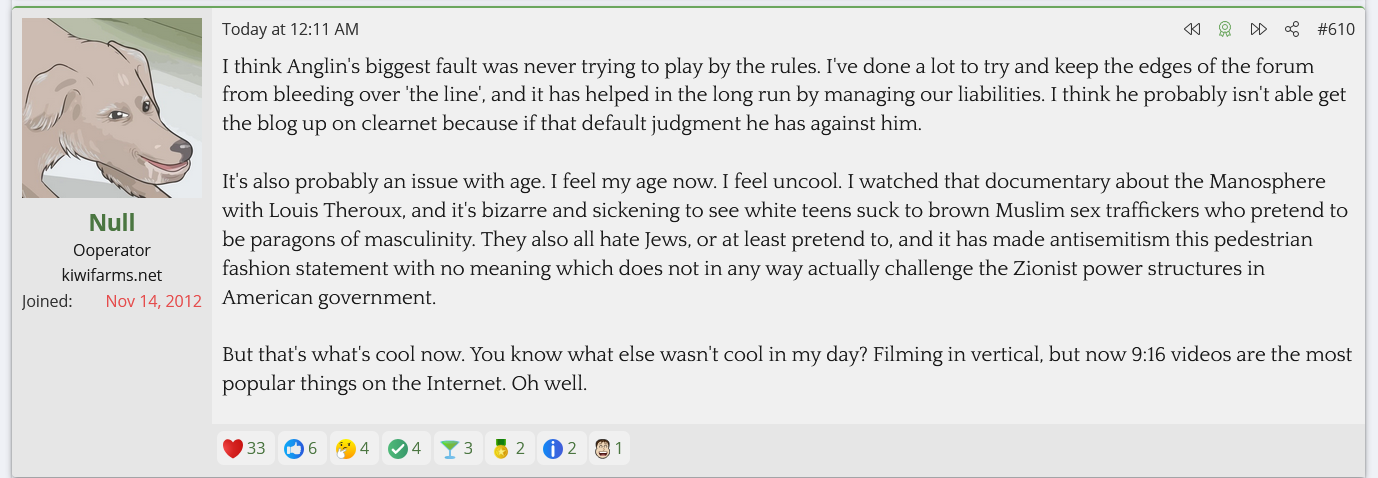Click the blue info circle reaction

(x=560, y=449)
